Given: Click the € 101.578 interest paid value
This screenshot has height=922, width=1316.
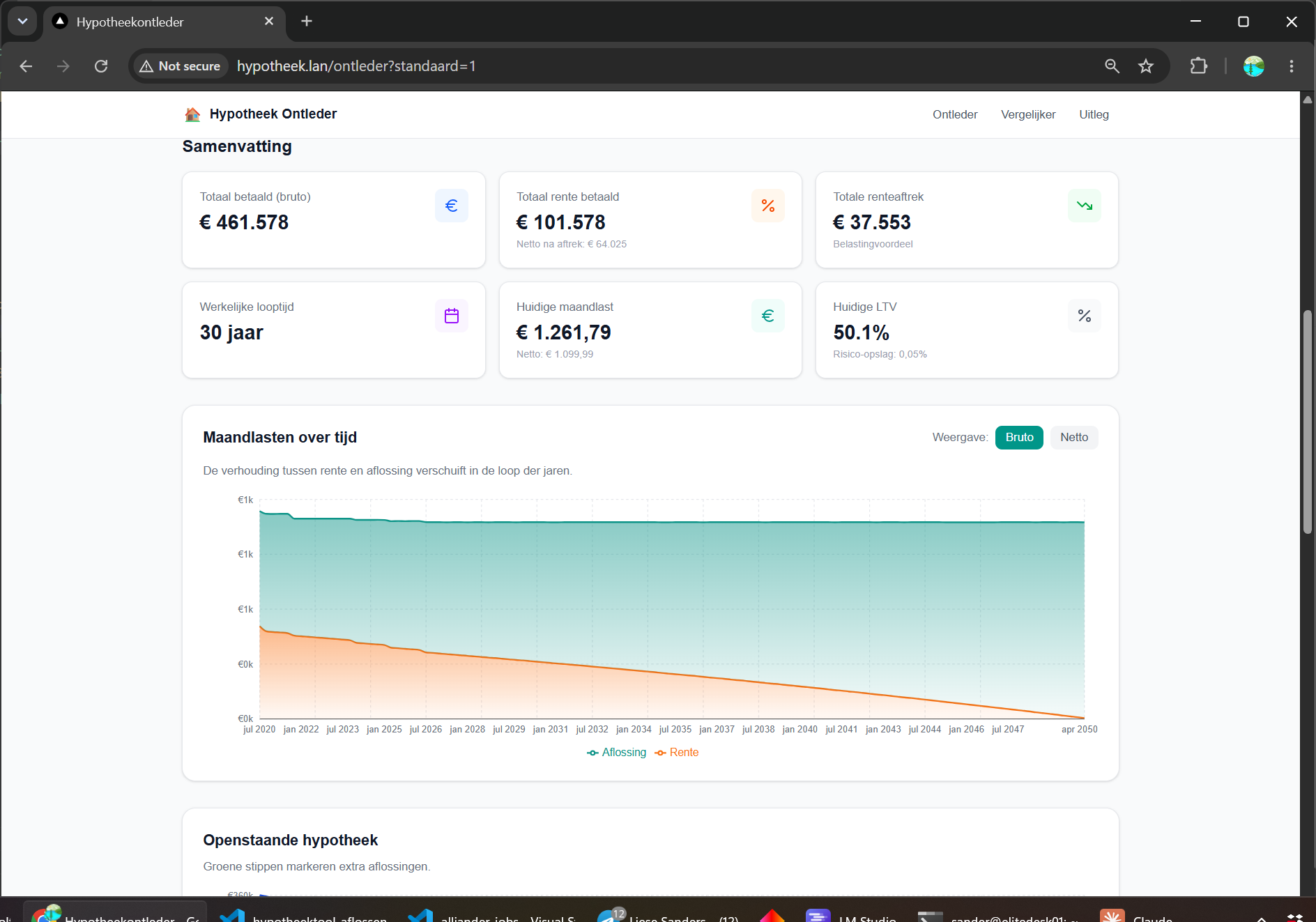Looking at the screenshot, I should point(561,222).
